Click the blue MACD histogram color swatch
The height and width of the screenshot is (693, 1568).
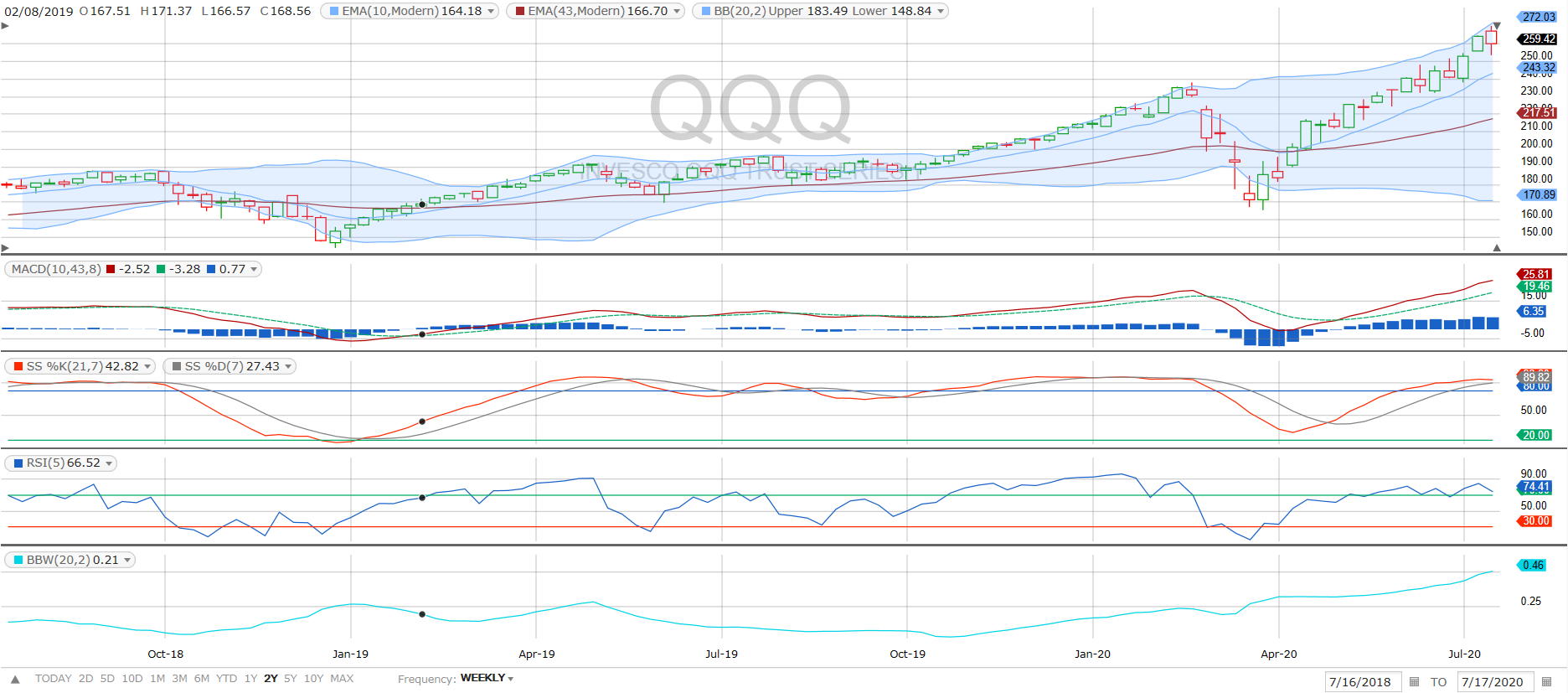click(x=211, y=269)
